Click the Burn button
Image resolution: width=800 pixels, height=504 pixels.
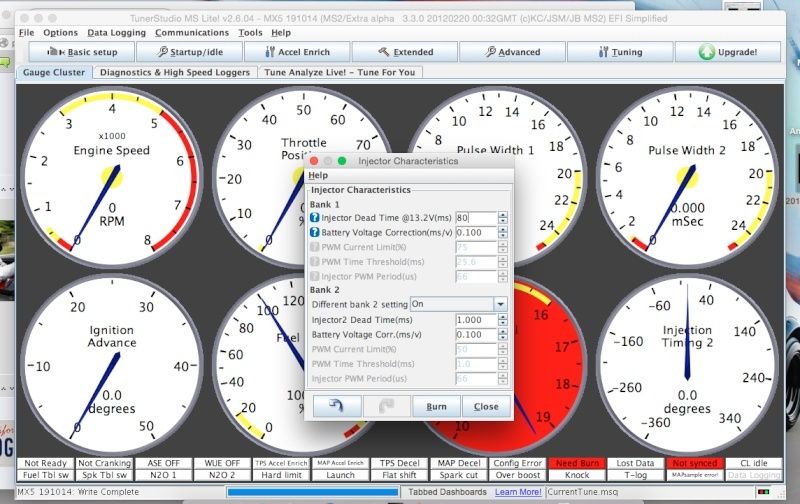[x=436, y=407]
